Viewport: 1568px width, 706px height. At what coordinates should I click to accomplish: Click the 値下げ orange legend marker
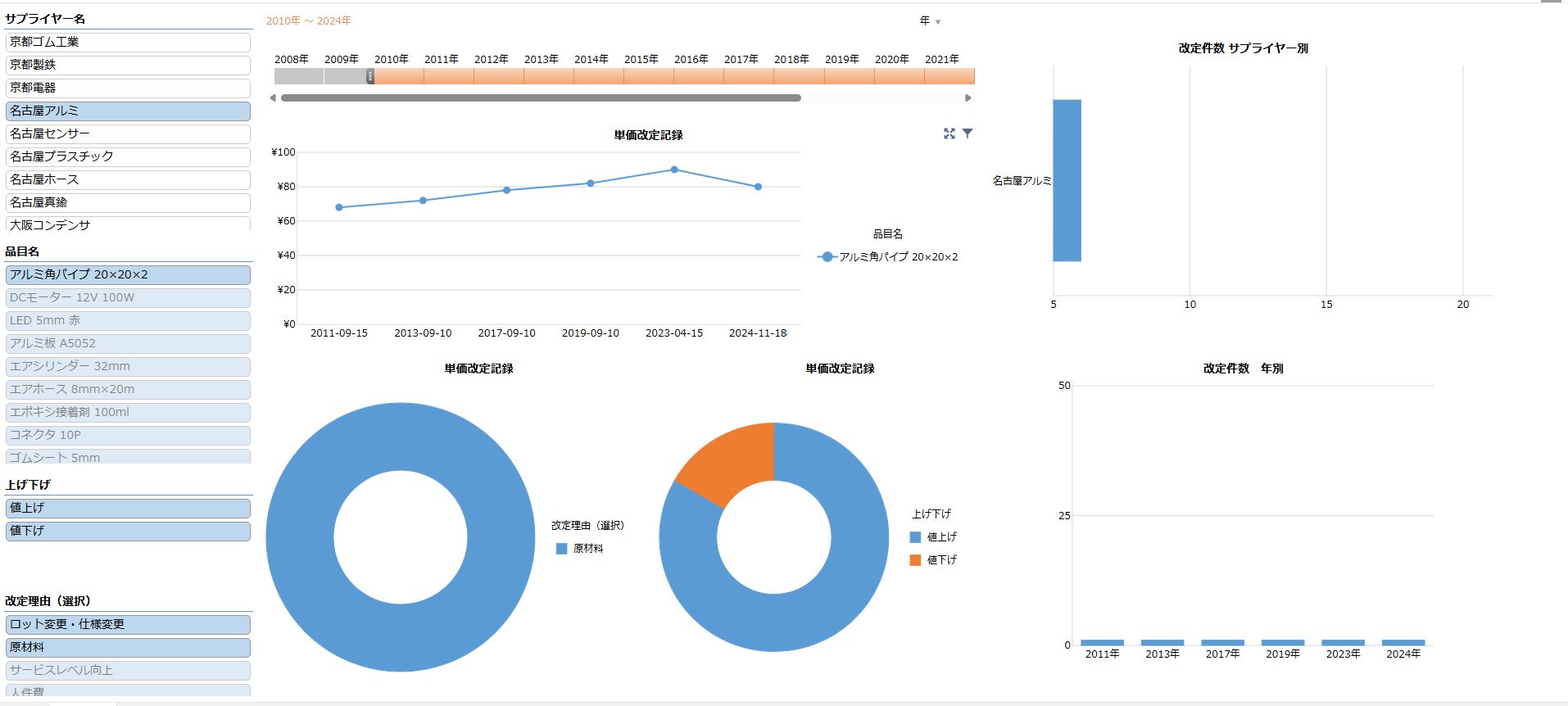click(916, 560)
